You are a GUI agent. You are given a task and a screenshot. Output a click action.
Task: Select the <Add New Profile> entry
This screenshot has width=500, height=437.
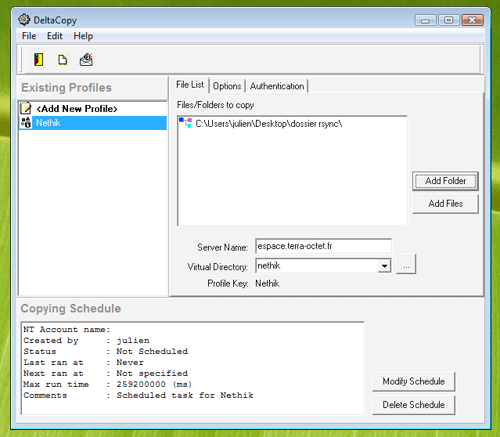click(77, 109)
